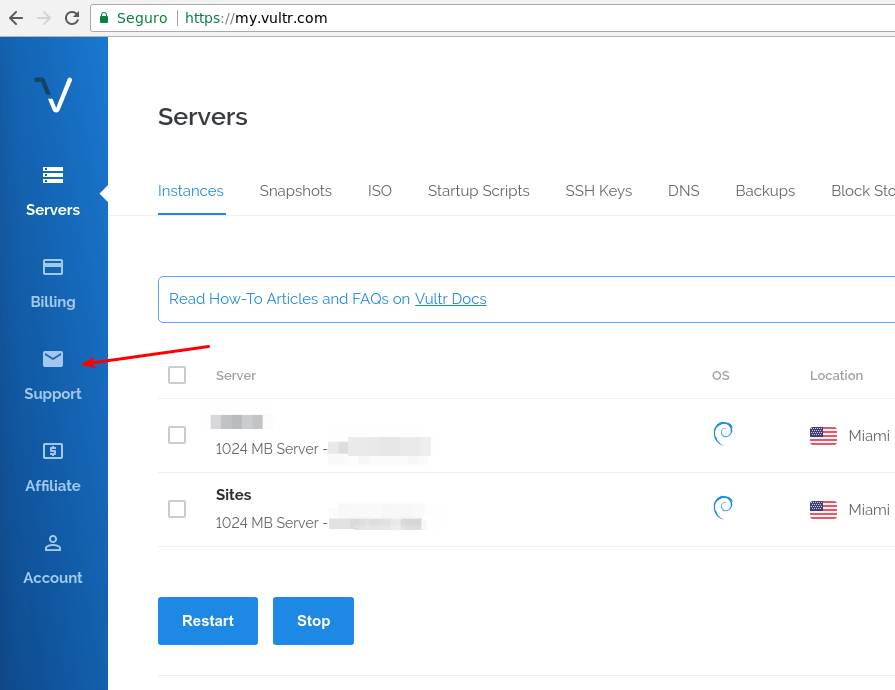Image resolution: width=895 pixels, height=690 pixels.
Task: Click the Location column header
Action: click(836, 376)
